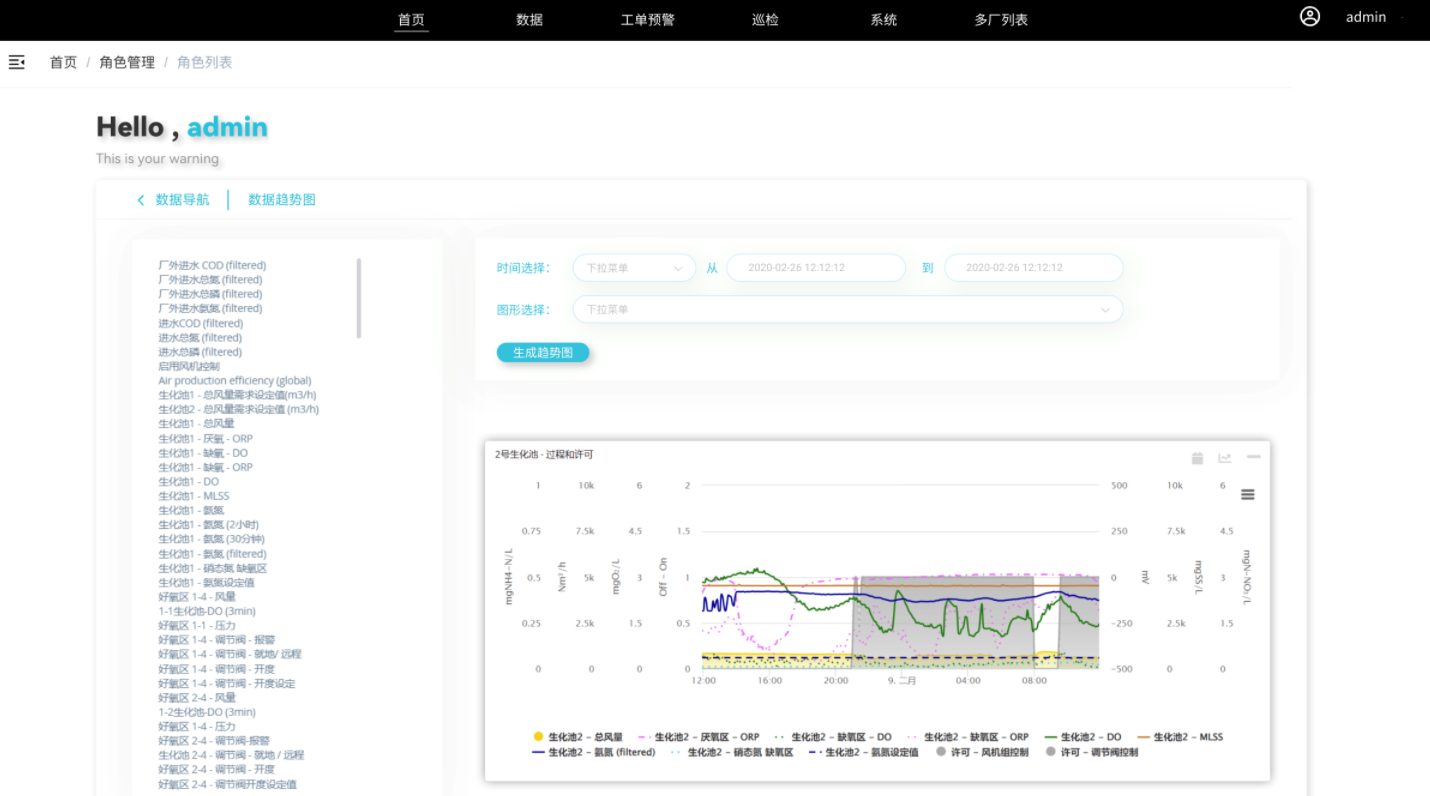The height and width of the screenshot is (796, 1430).
Task: Click the calendar icon on chart card
Action: pyautogui.click(x=1197, y=458)
